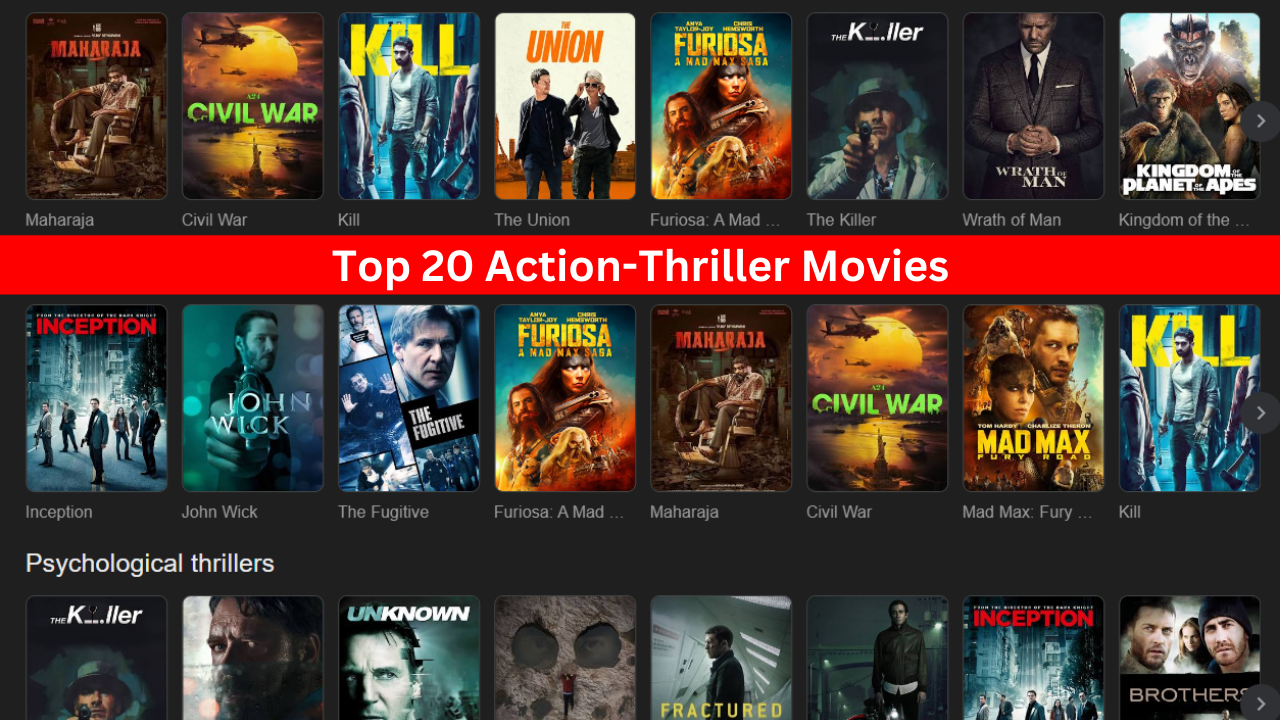This screenshot has width=1280, height=720.
Task: Click the Civil War title in top row
Action: [x=214, y=220]
